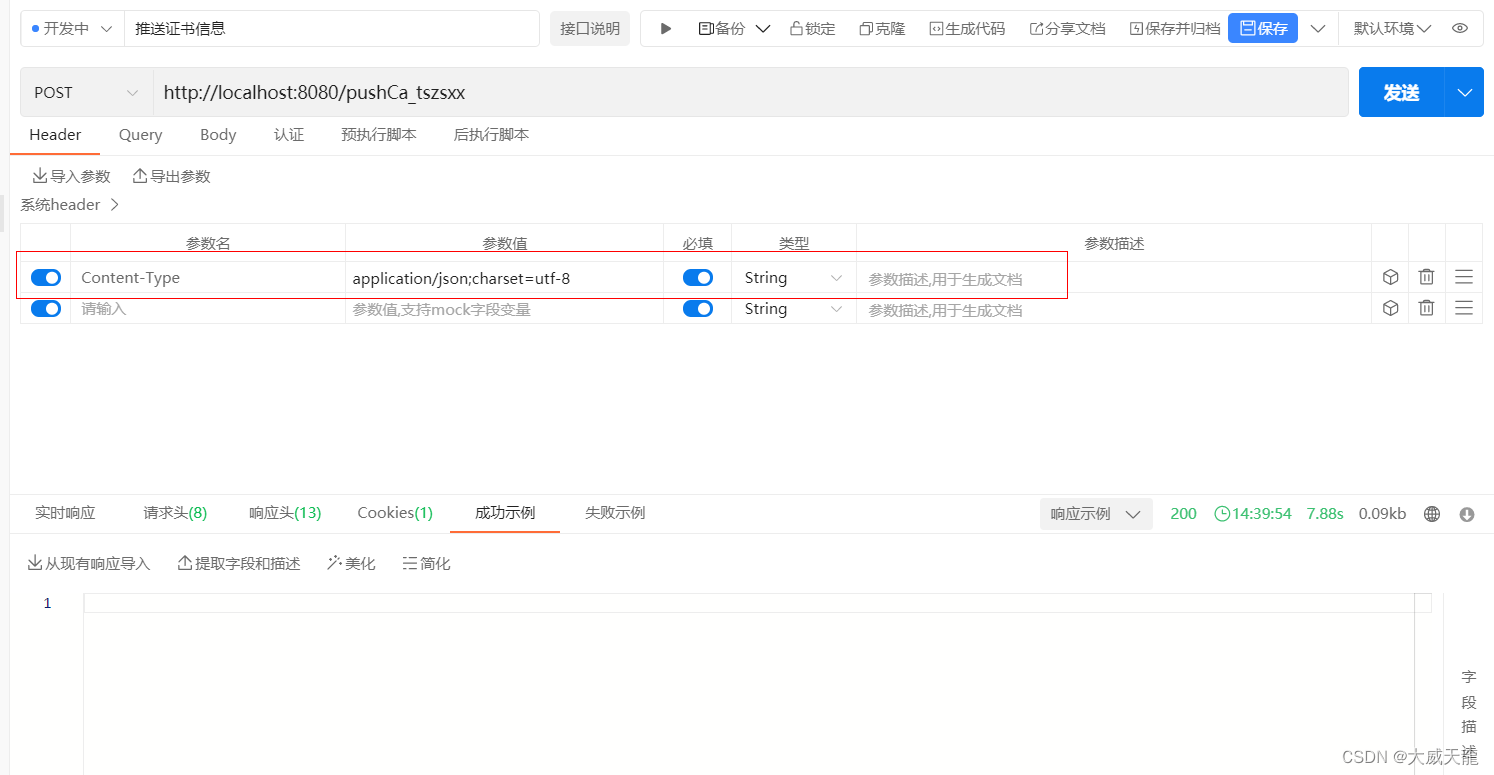Click the run play icon in toolbar

point(666,29)
